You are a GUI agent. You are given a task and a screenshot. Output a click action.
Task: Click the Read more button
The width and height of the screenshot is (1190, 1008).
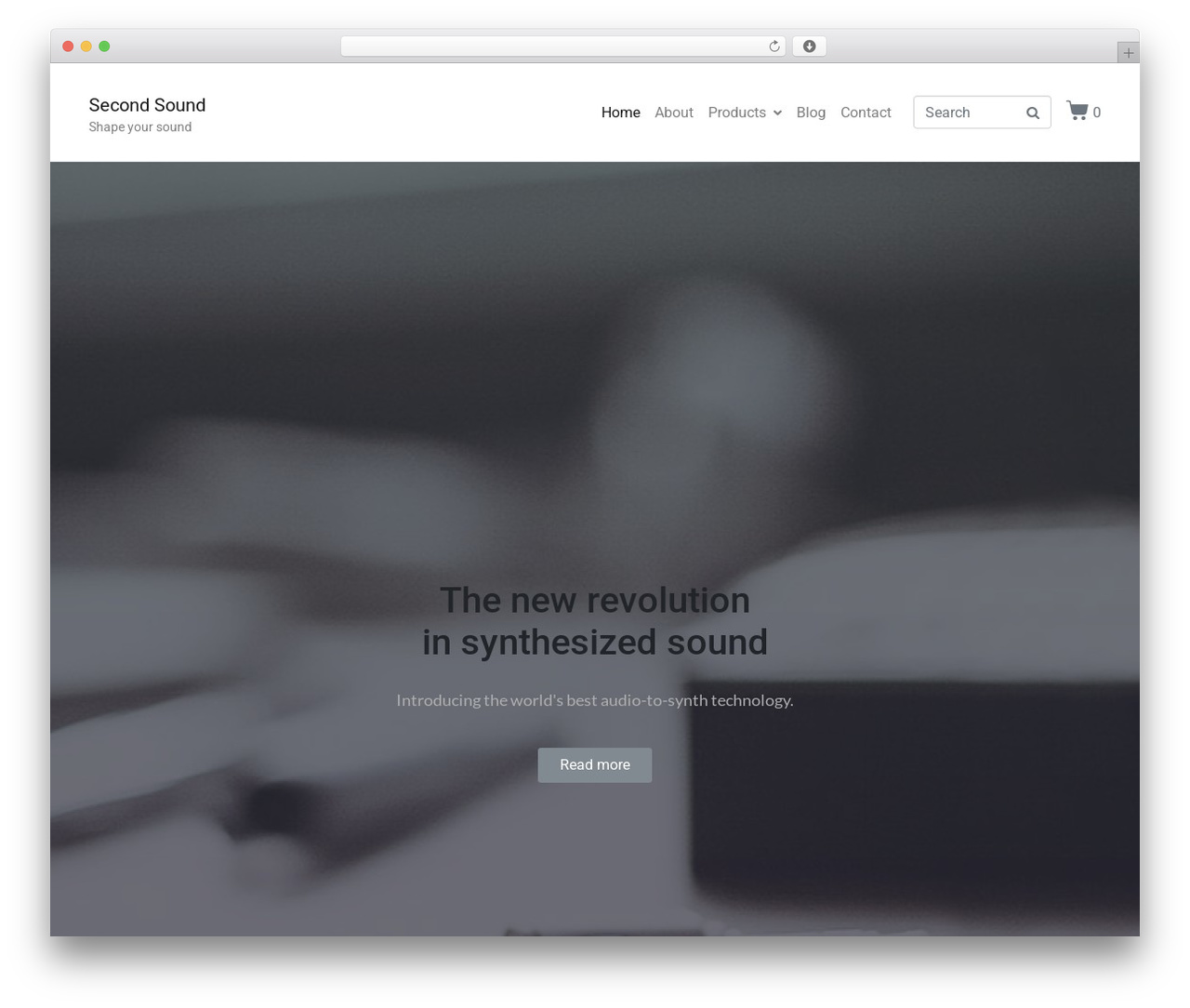[595, 764]
